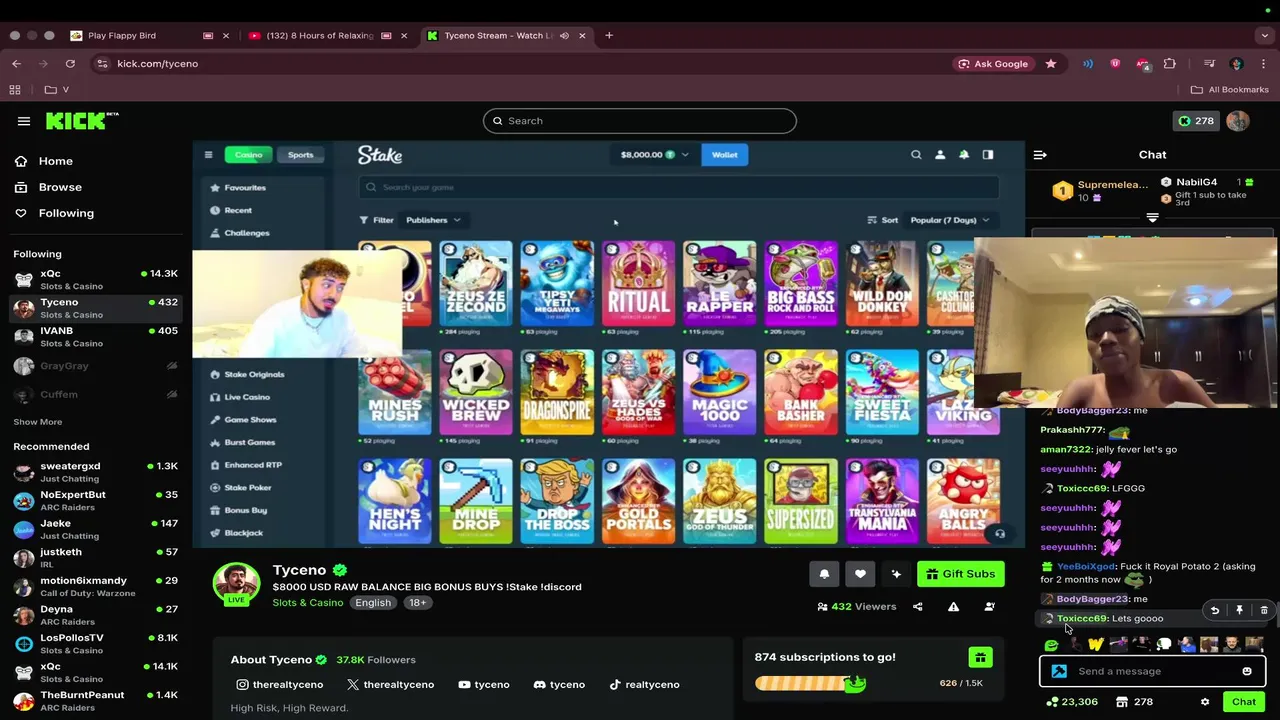Close the Play Flappy Bird tab

[x=225, y=36]
